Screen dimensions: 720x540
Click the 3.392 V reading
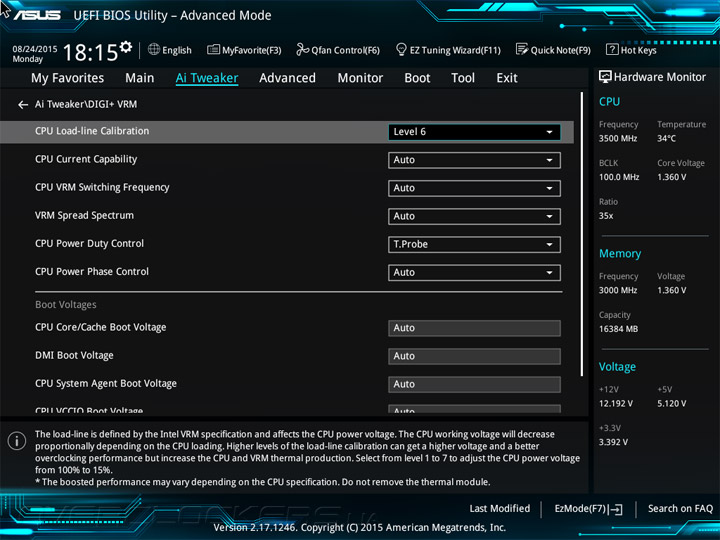613,442
